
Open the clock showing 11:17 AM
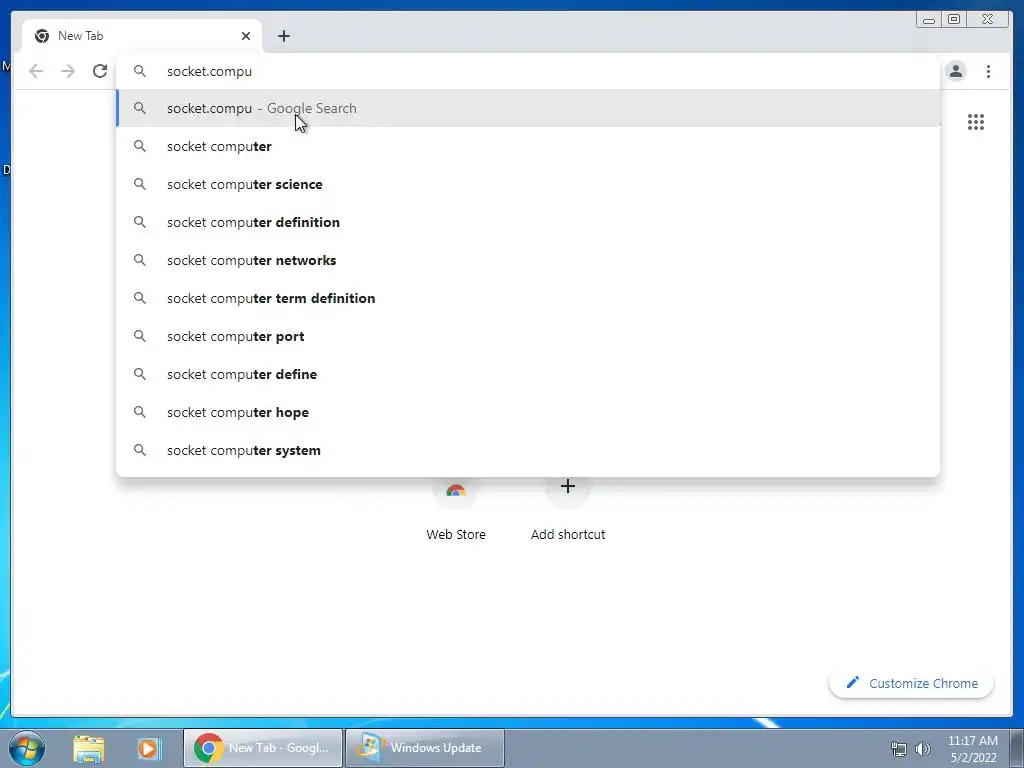tap(972, 748)
